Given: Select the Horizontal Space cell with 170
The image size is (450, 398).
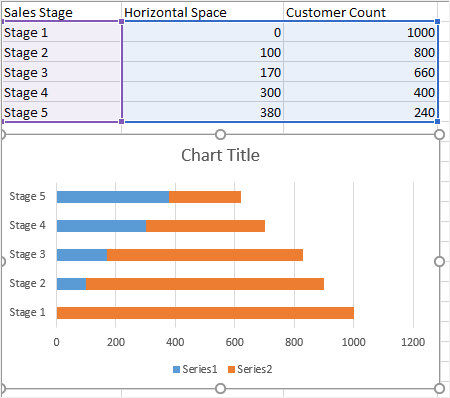Looking at the screenshot, I should pyautogui.click(x=203, y=72).
